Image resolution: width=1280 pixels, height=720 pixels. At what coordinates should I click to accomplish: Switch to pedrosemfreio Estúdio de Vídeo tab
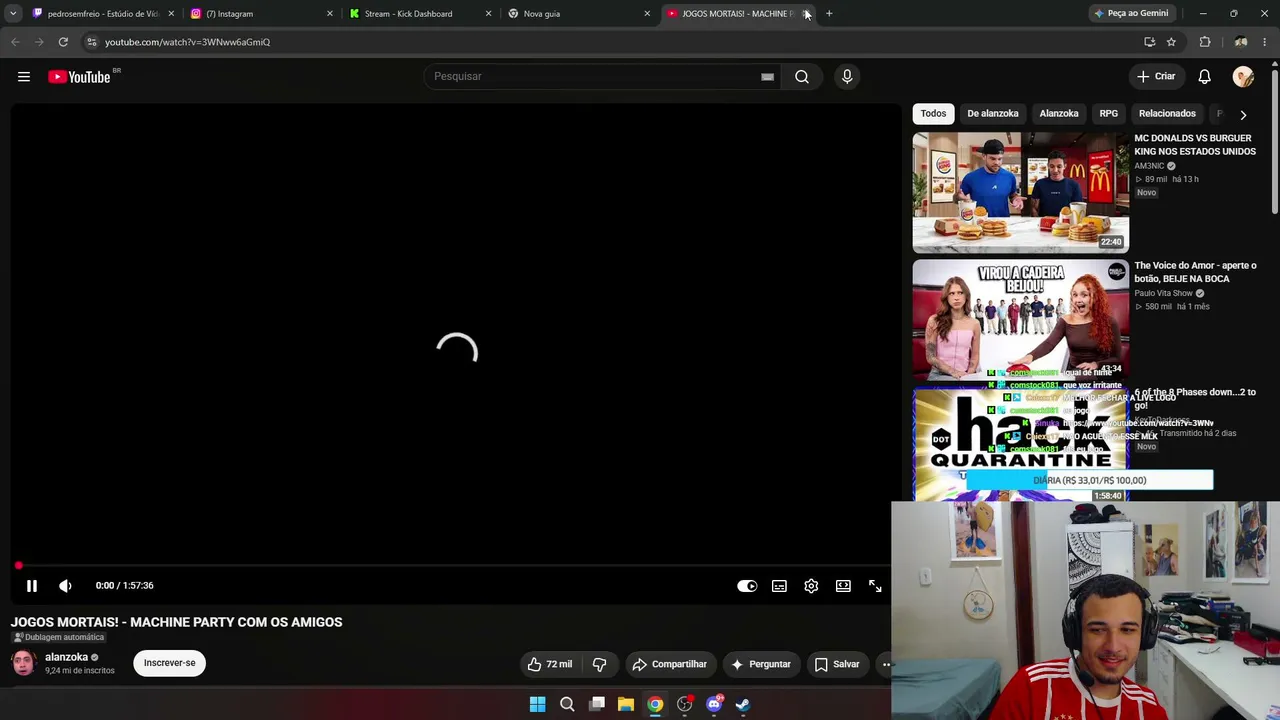click(x=103, y=14)
